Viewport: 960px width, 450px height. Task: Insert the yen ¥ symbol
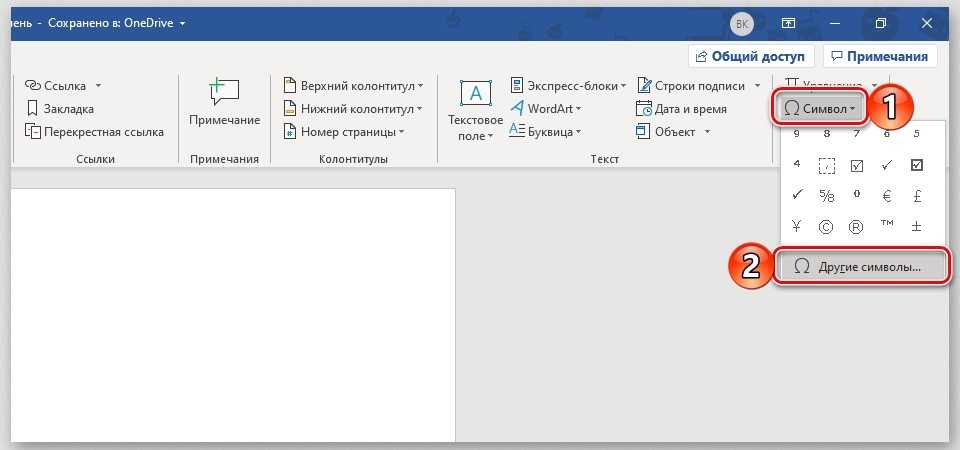click(796, 226)
